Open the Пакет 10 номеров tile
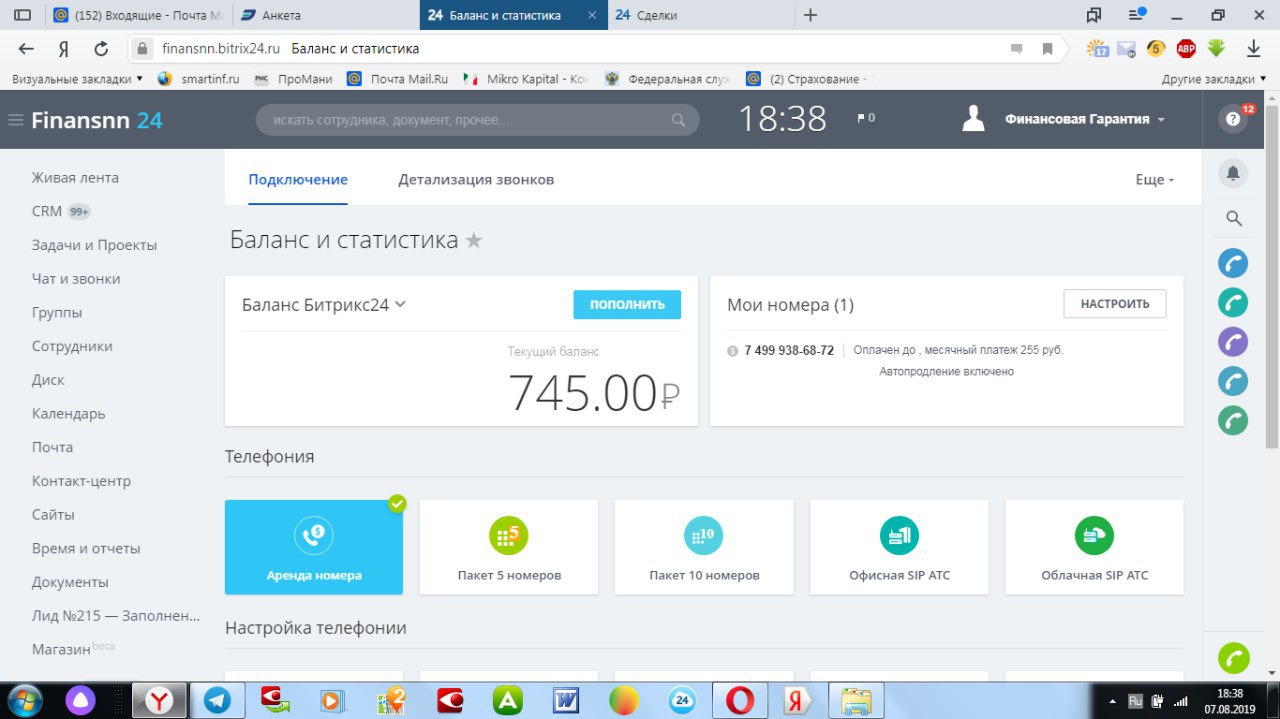Image resolution: width=1280 pixels, height=719 pixels. pyautogui.click(x=704, y=547)
